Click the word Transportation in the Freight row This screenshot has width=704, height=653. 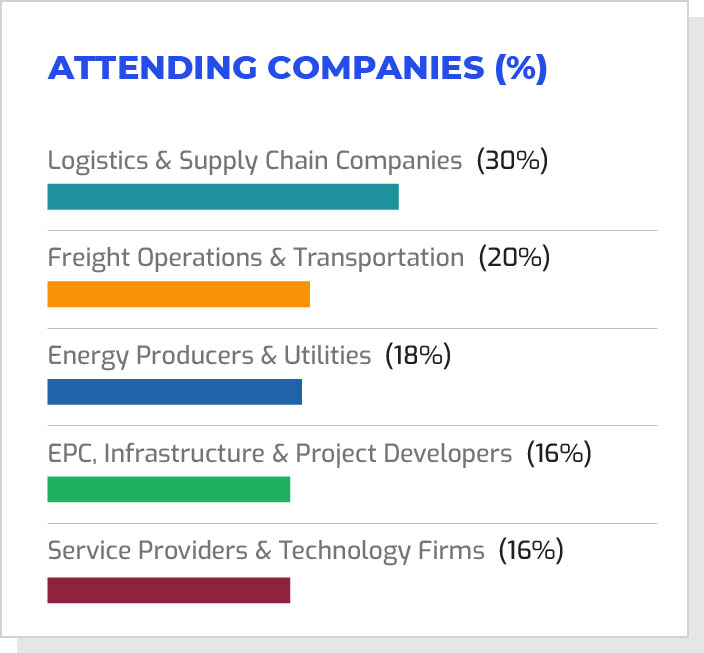[379, 258]
